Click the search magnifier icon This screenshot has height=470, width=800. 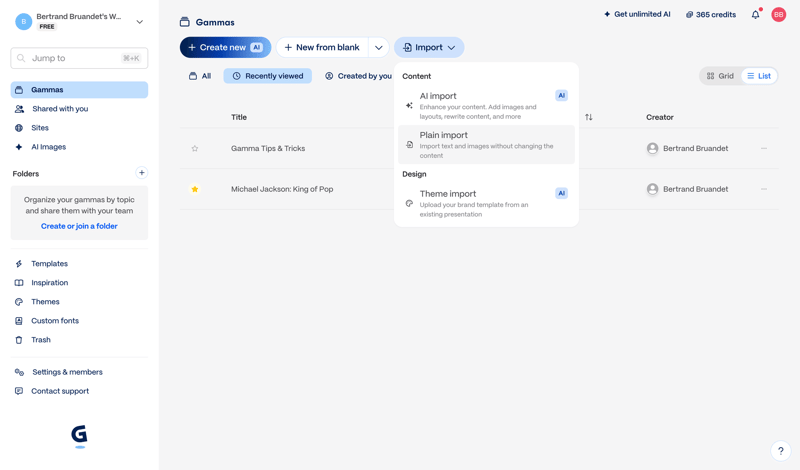[x=21, y=58]
